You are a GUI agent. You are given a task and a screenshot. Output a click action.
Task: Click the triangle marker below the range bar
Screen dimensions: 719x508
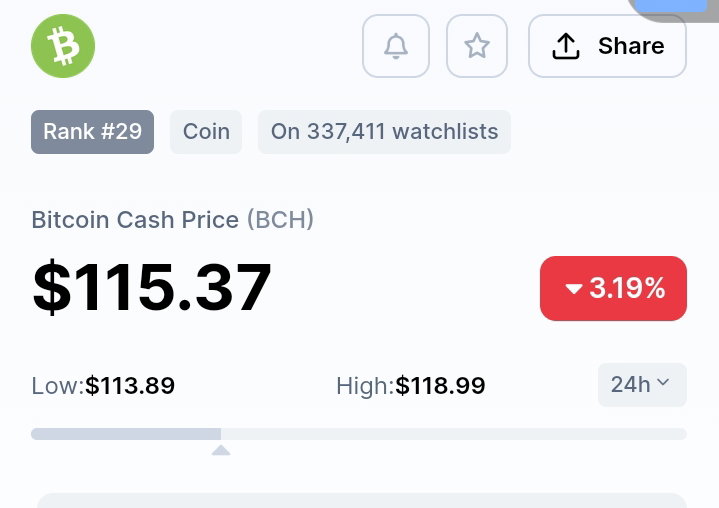[221, 450]
